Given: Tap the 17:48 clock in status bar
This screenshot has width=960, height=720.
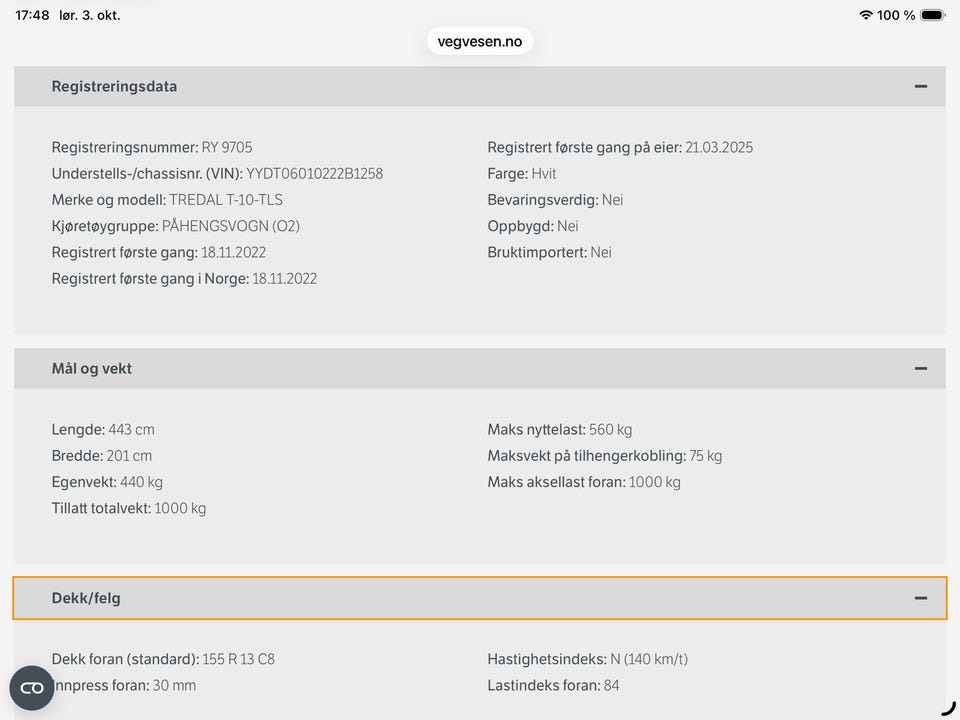Looking at the screenshot, I should pos(32,15).
